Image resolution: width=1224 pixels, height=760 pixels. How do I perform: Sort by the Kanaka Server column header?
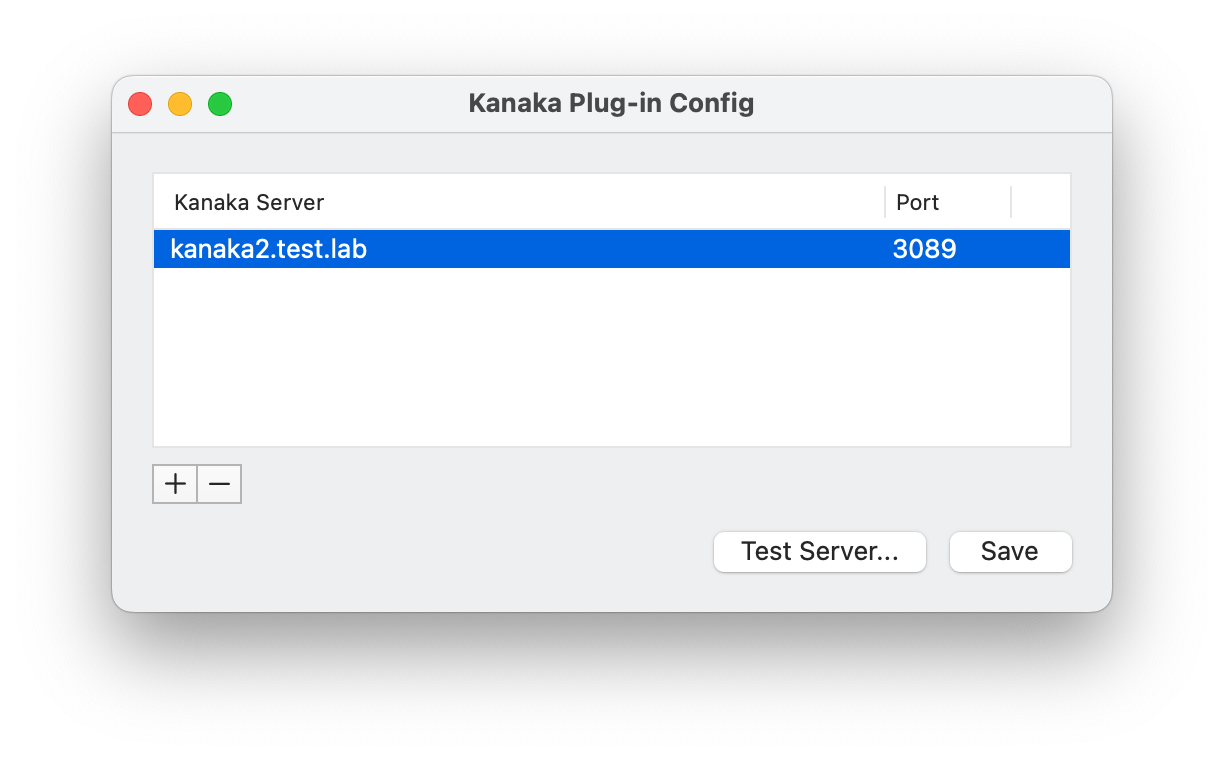[250, 203]
